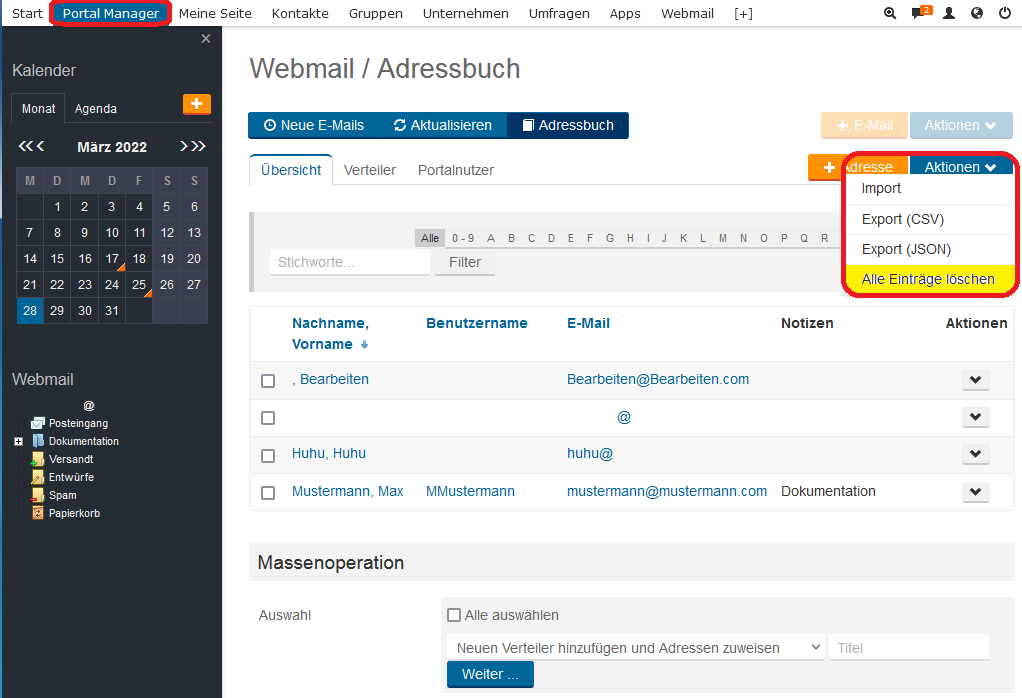Focus the Titel input field
This screenshot has width=1022, height=698.
tap(909, 648)
